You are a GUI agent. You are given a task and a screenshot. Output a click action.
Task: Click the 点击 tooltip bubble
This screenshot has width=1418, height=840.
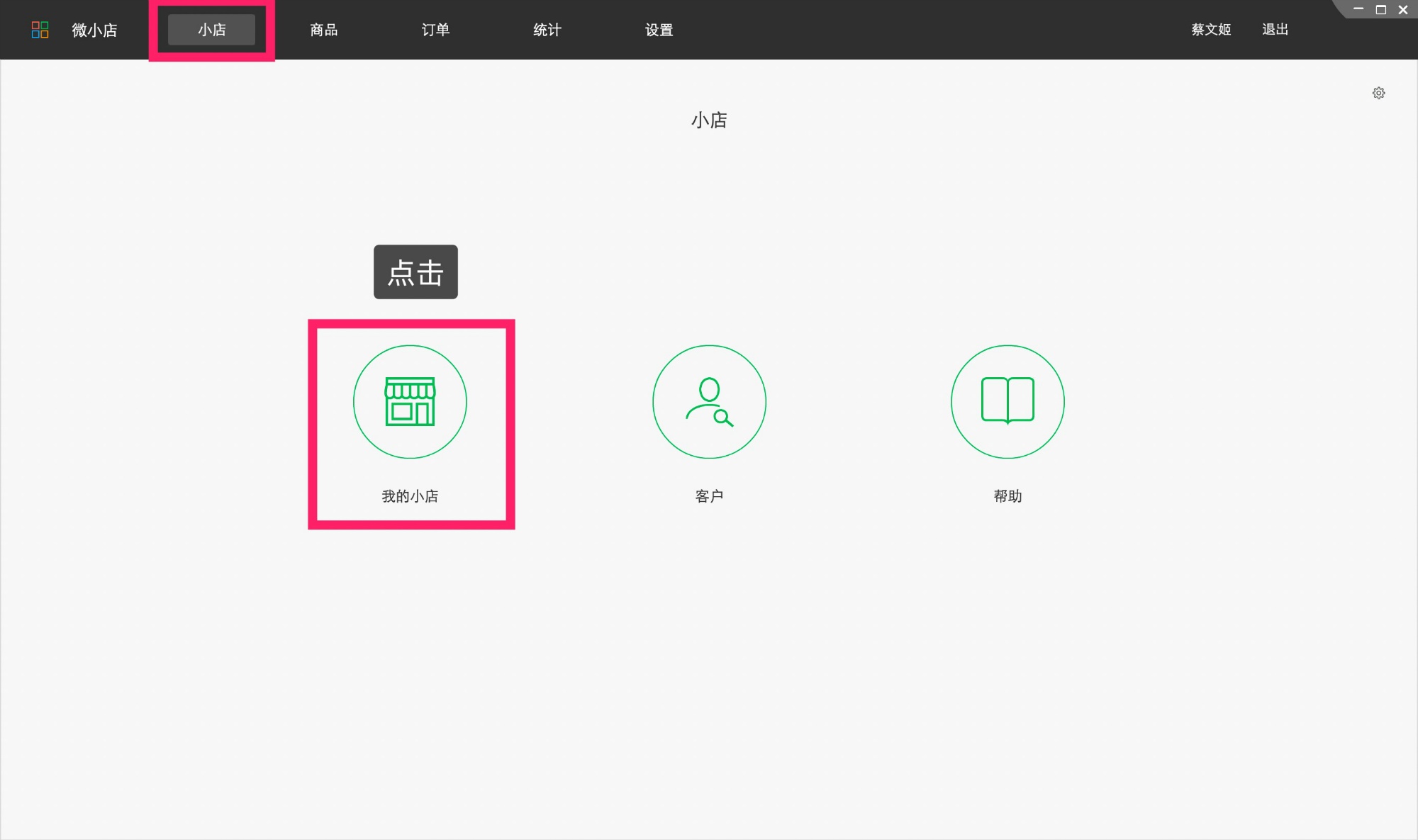click(415, 271)
